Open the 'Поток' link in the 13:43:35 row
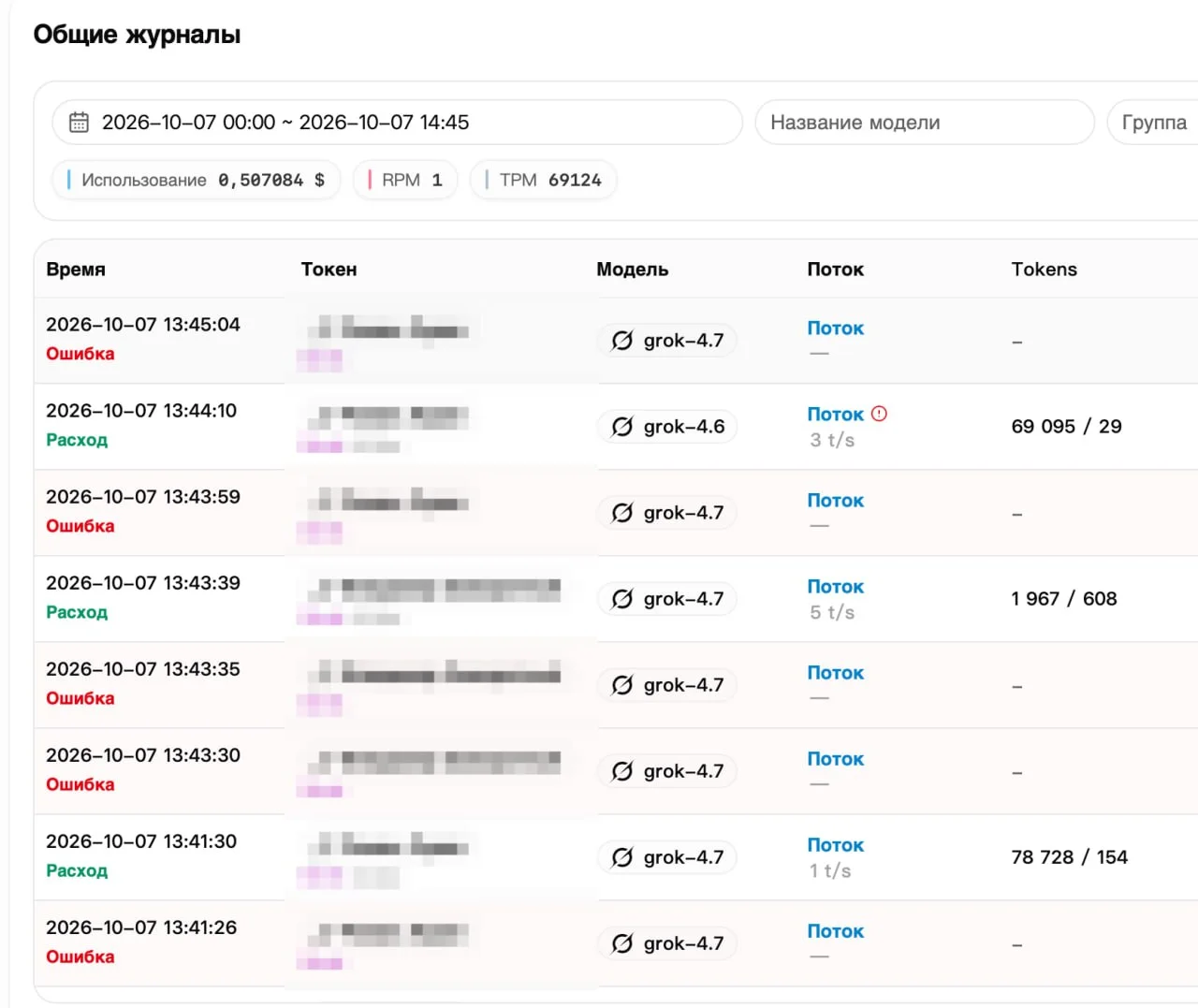 836,673
